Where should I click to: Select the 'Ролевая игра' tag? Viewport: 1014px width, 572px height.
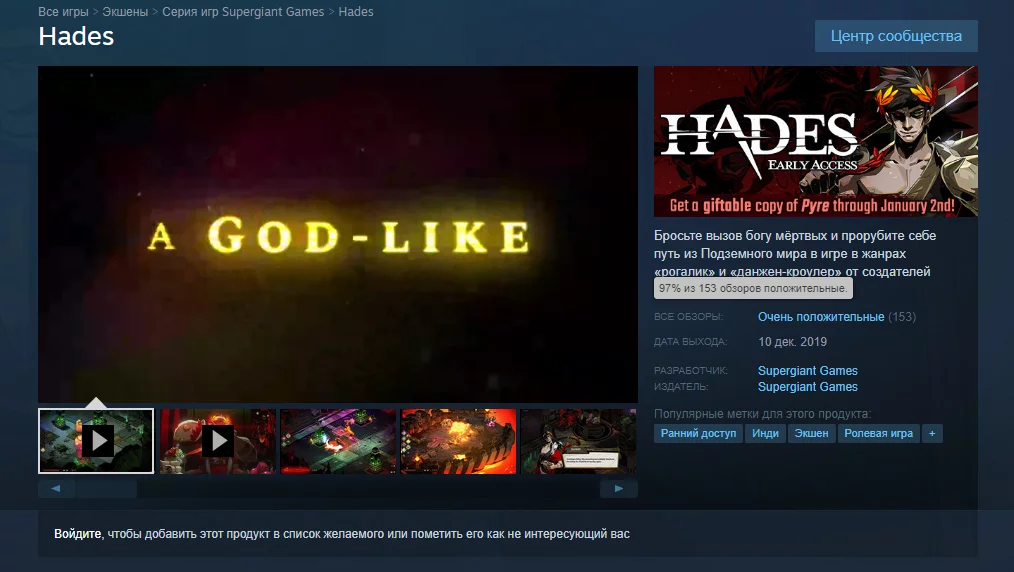878,433
